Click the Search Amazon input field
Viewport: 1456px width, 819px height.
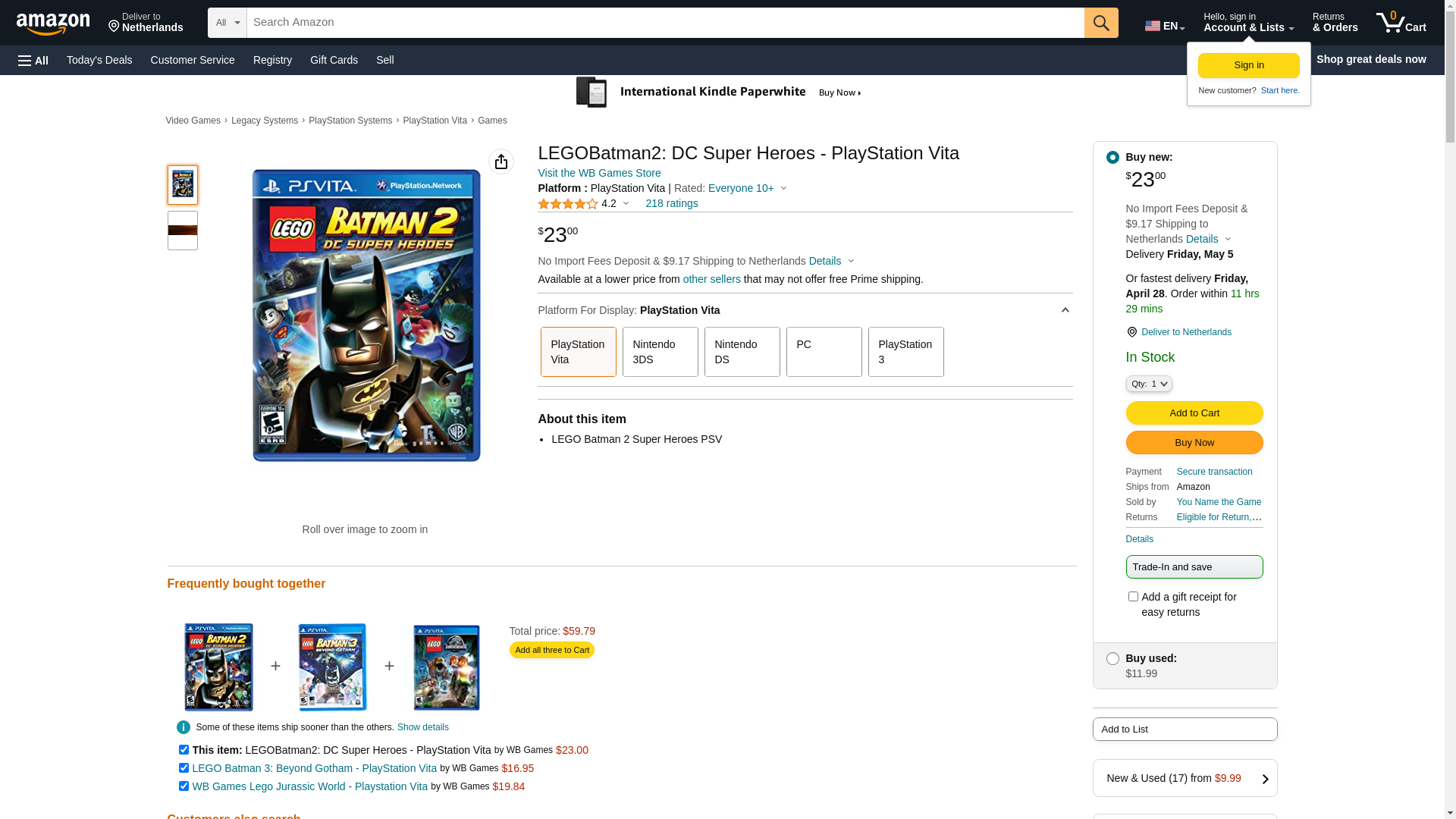pos(664,23)
